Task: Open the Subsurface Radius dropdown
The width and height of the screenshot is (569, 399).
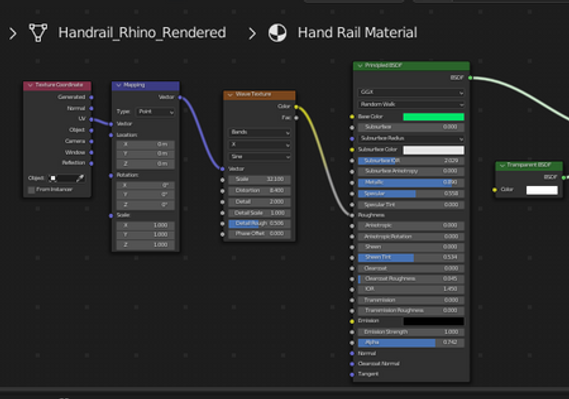Action: click(x=411, y=139)
